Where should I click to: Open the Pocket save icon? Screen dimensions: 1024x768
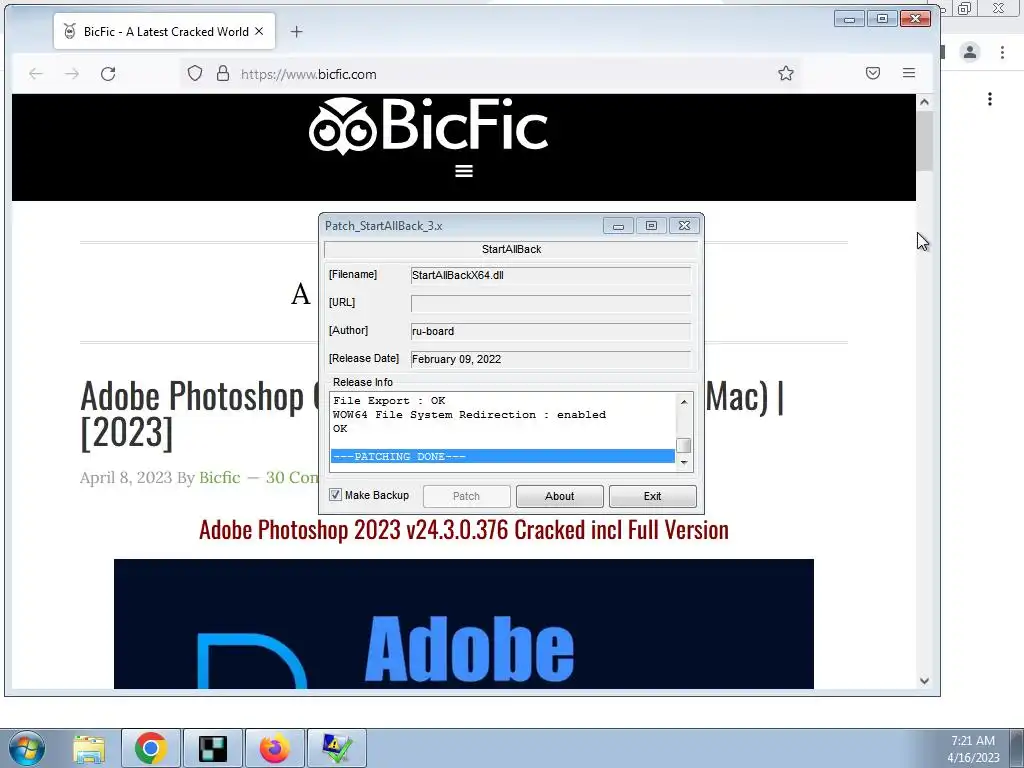click(x=873, y=73)
